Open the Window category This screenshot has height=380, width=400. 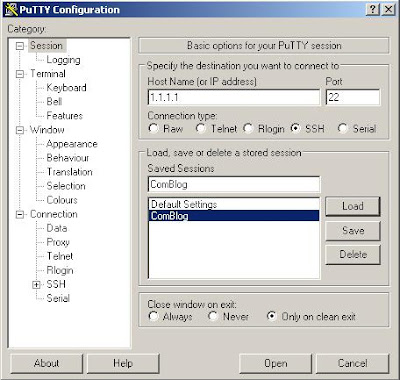pyautogui.click(x=47, y=130)
